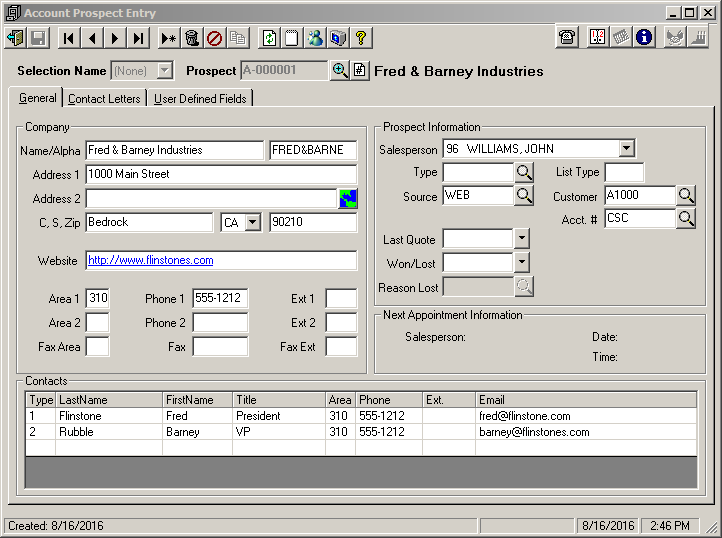This screenshot has height=538, width=722.
Task: Open Type lookup magnifier
Action: point(524,172)
